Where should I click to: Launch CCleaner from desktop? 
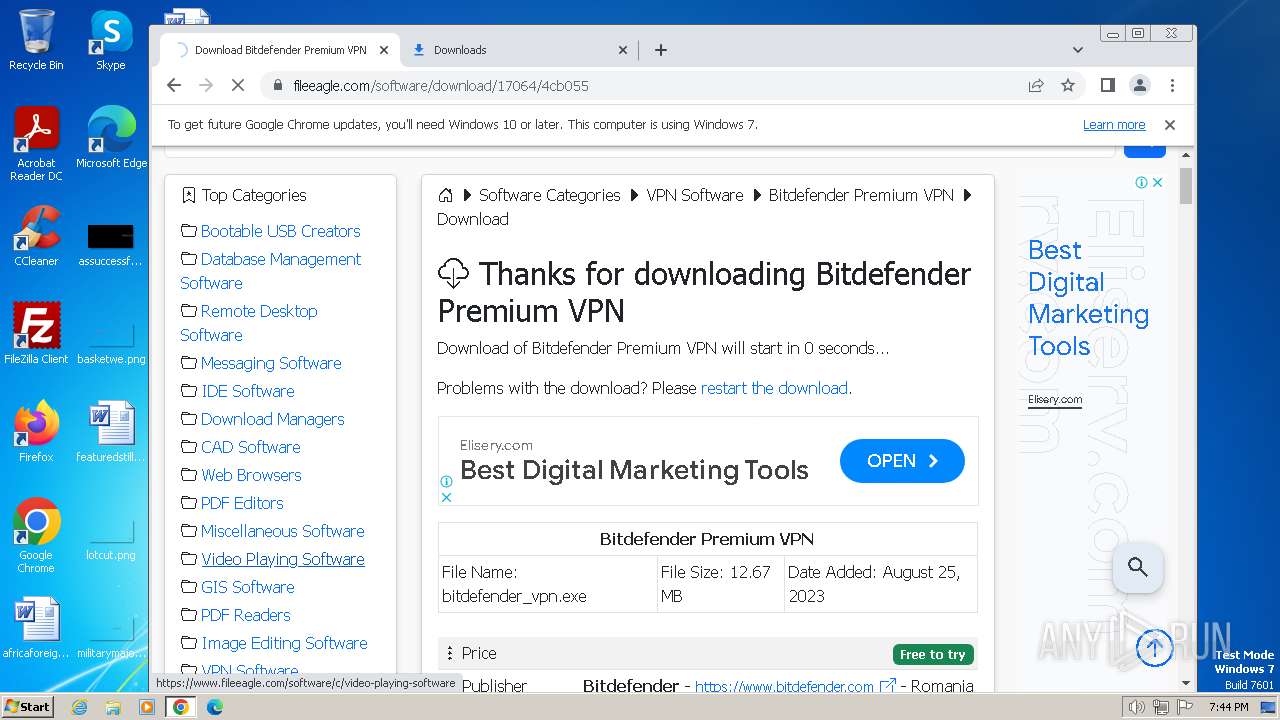coord(36,236)
